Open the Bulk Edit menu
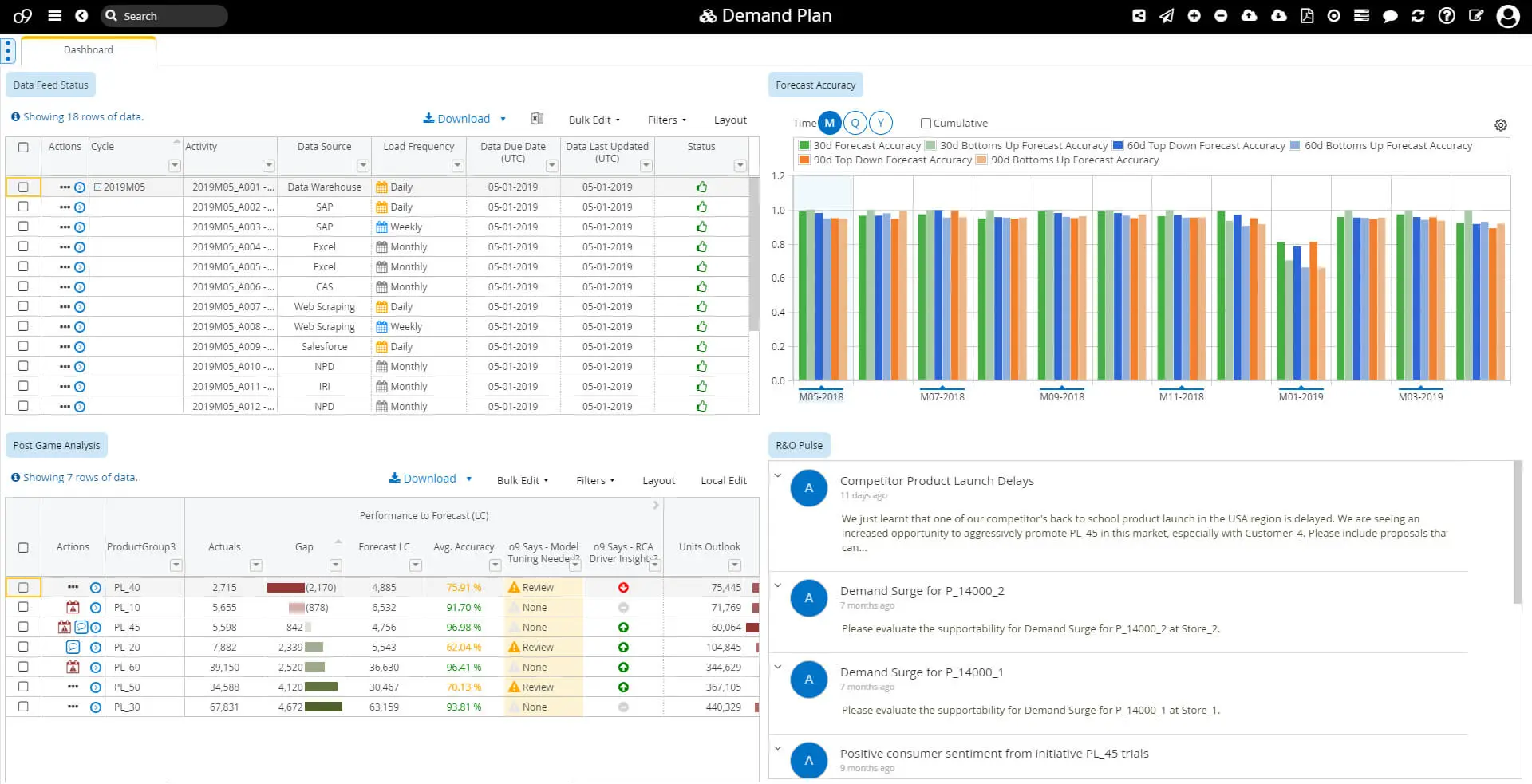The image size is (1532, 784). coord(594,120)
